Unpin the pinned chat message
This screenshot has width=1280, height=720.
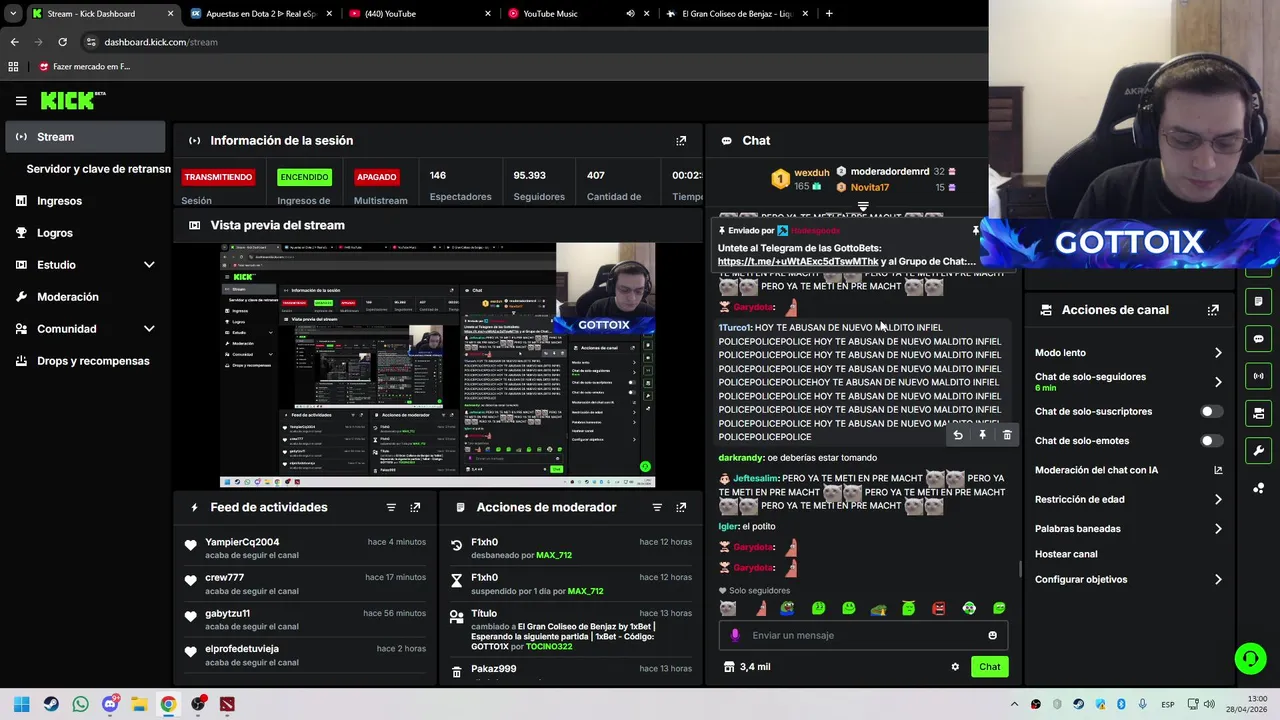[x=976, y=231]
